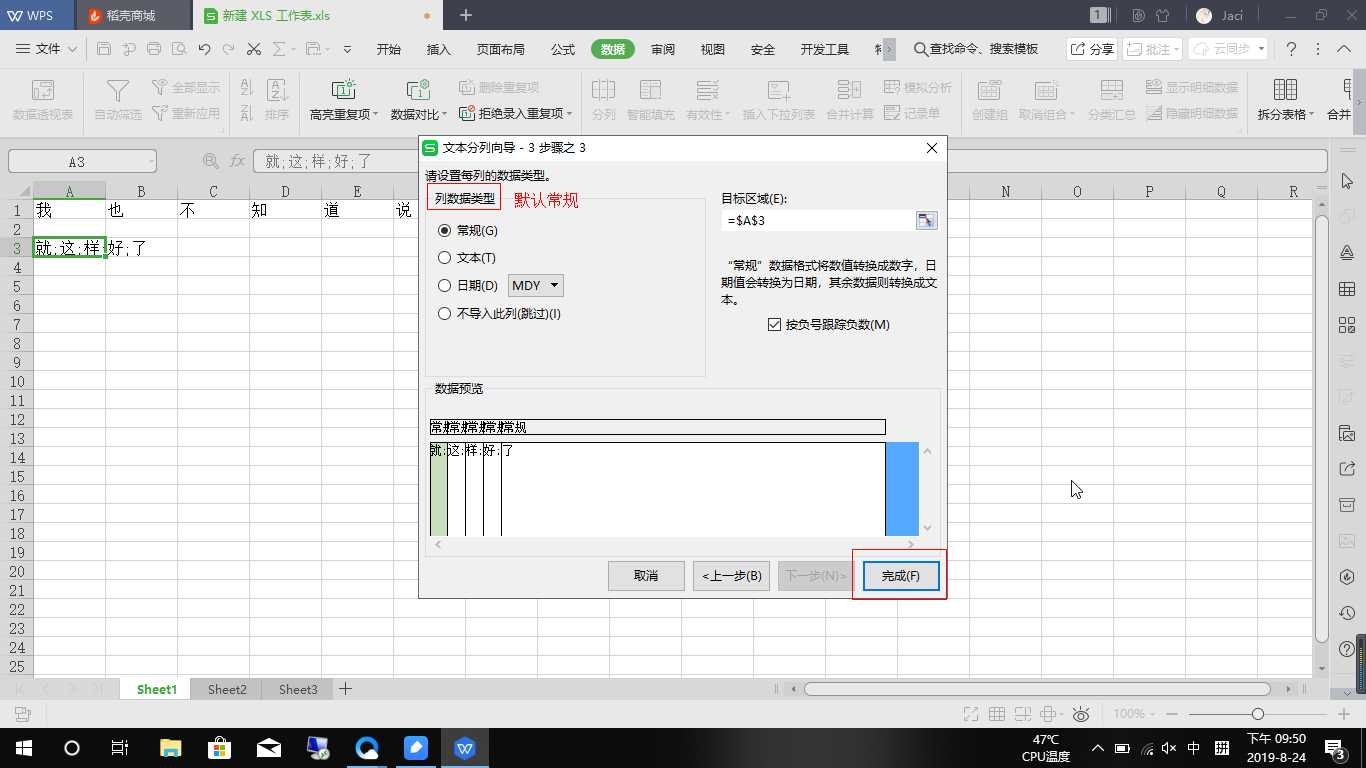Viewport: 1366px width, 768px height.
Task: Select 常规(G) radio button
Action: point(468,230)
